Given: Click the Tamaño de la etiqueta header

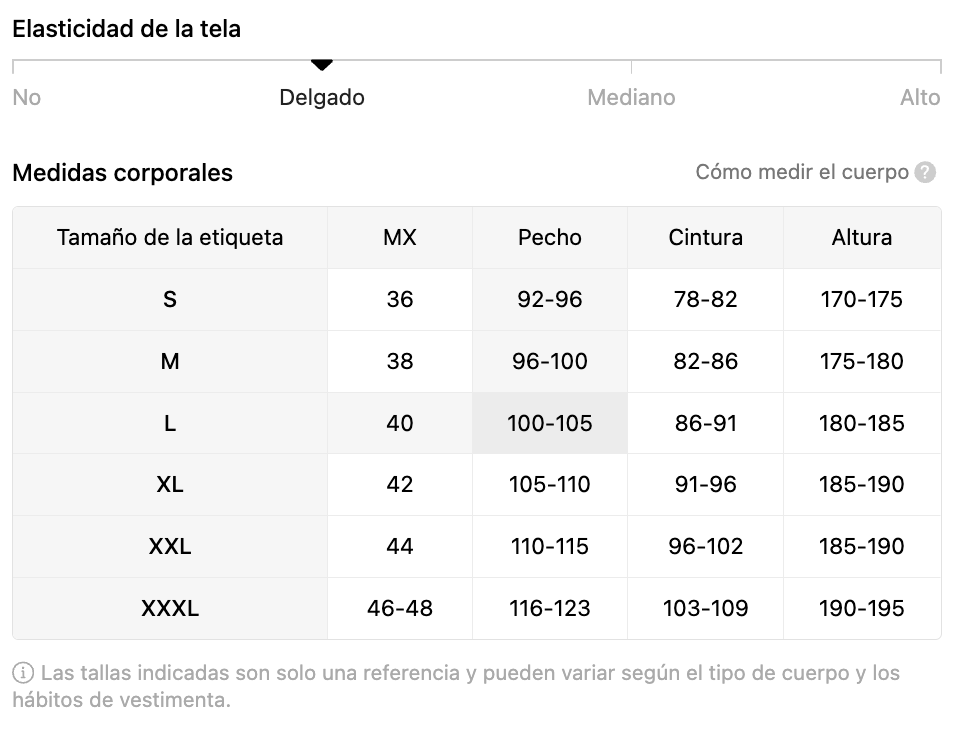Looking at the screenshot, I should pos(170,238).
